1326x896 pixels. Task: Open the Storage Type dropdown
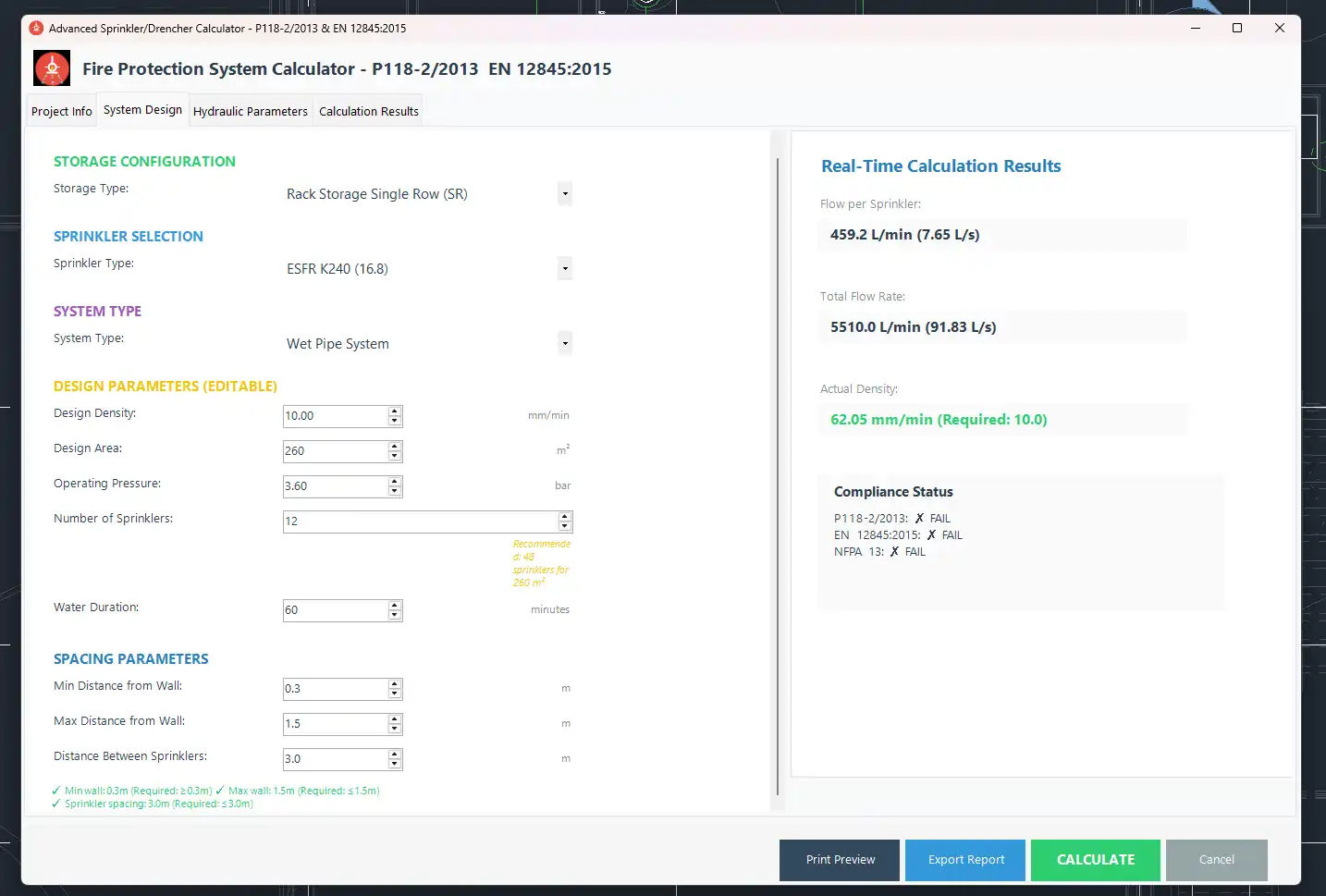564,194
